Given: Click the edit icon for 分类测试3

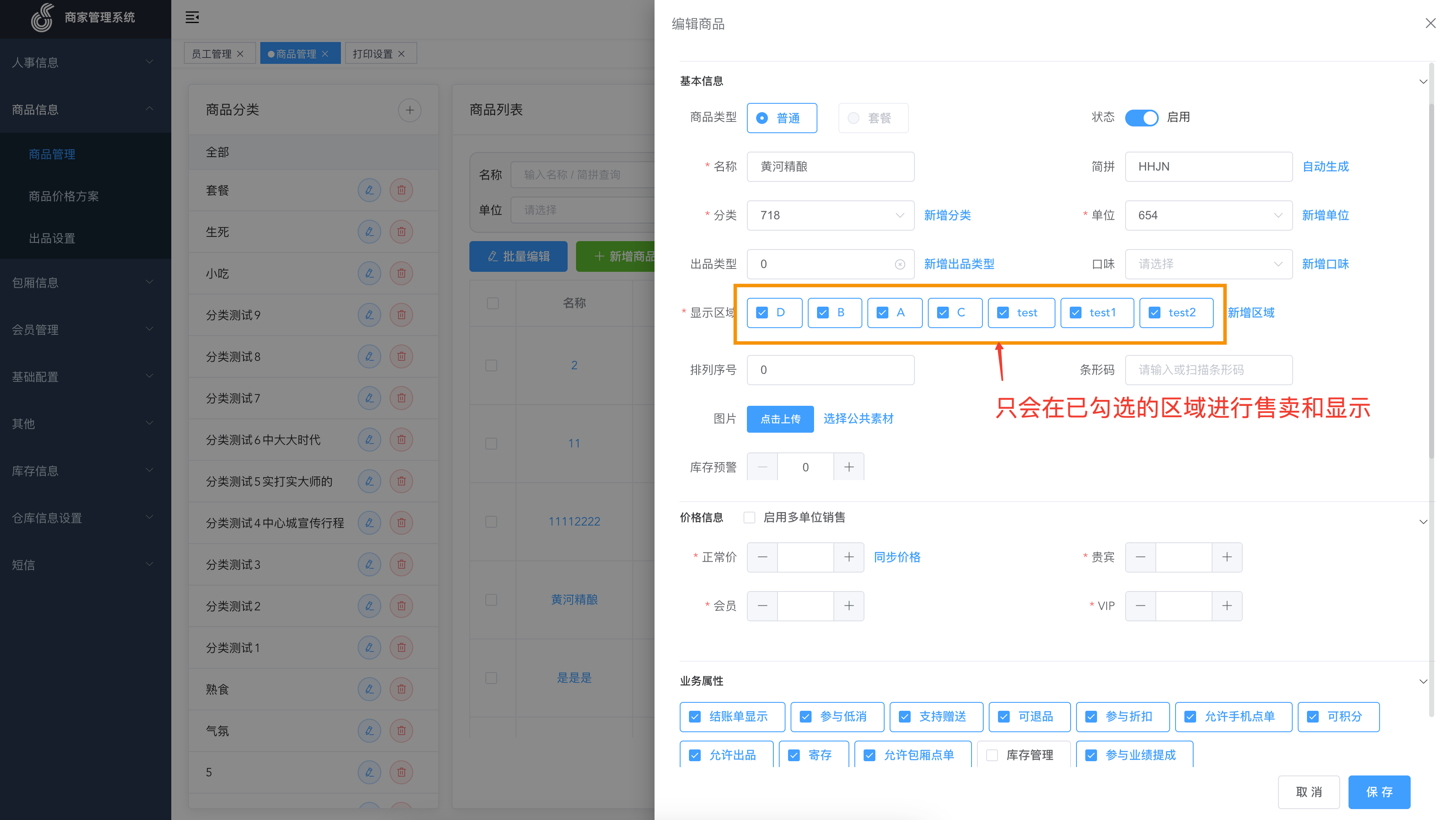Looking at the screenshot, I should tap(369, 565).
